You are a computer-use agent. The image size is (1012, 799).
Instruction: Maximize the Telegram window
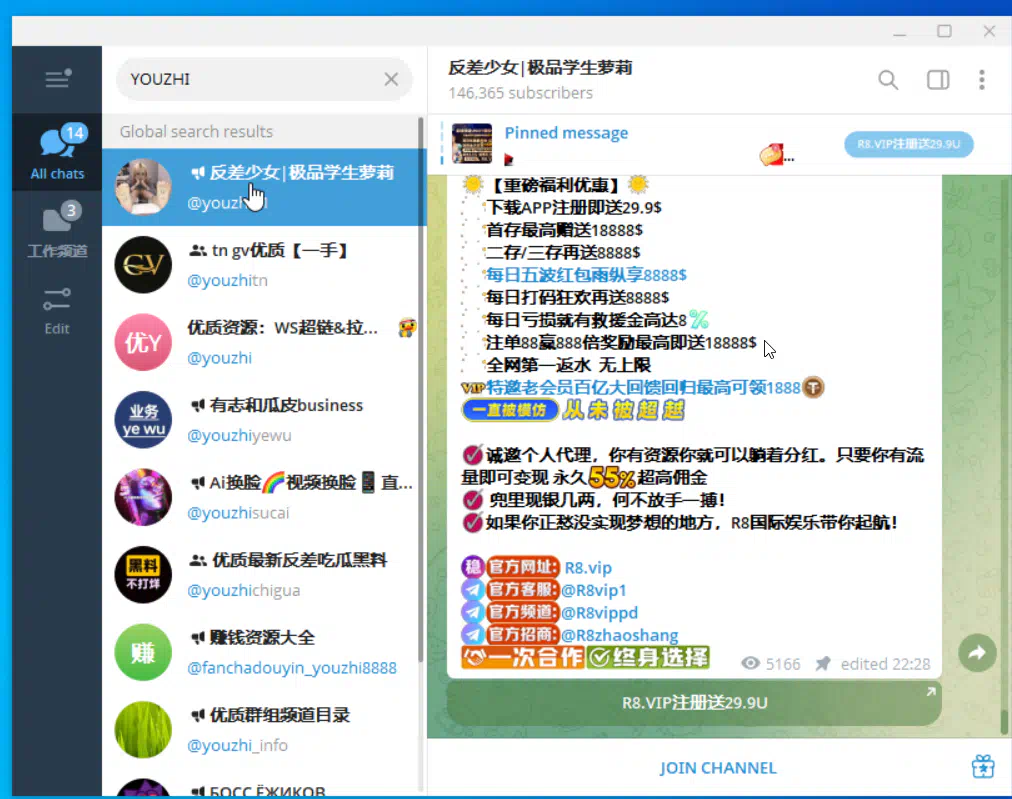click(944, 32)
